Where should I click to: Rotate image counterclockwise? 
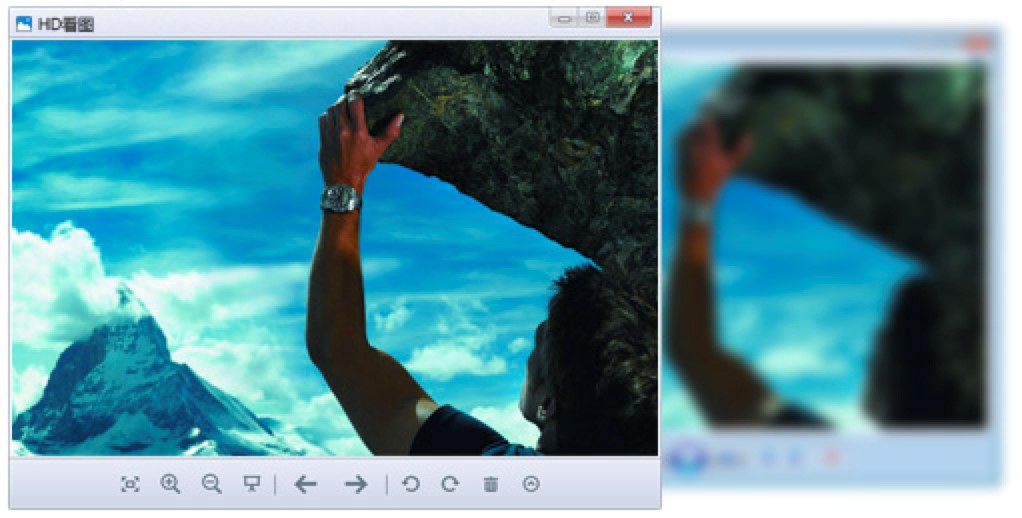coord(411,483)
